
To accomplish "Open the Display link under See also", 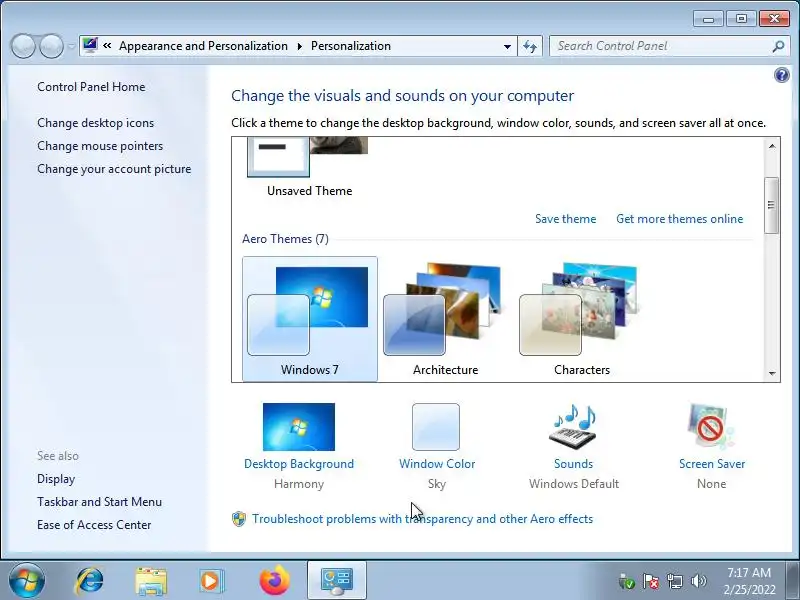I will [x=56, y=479].
